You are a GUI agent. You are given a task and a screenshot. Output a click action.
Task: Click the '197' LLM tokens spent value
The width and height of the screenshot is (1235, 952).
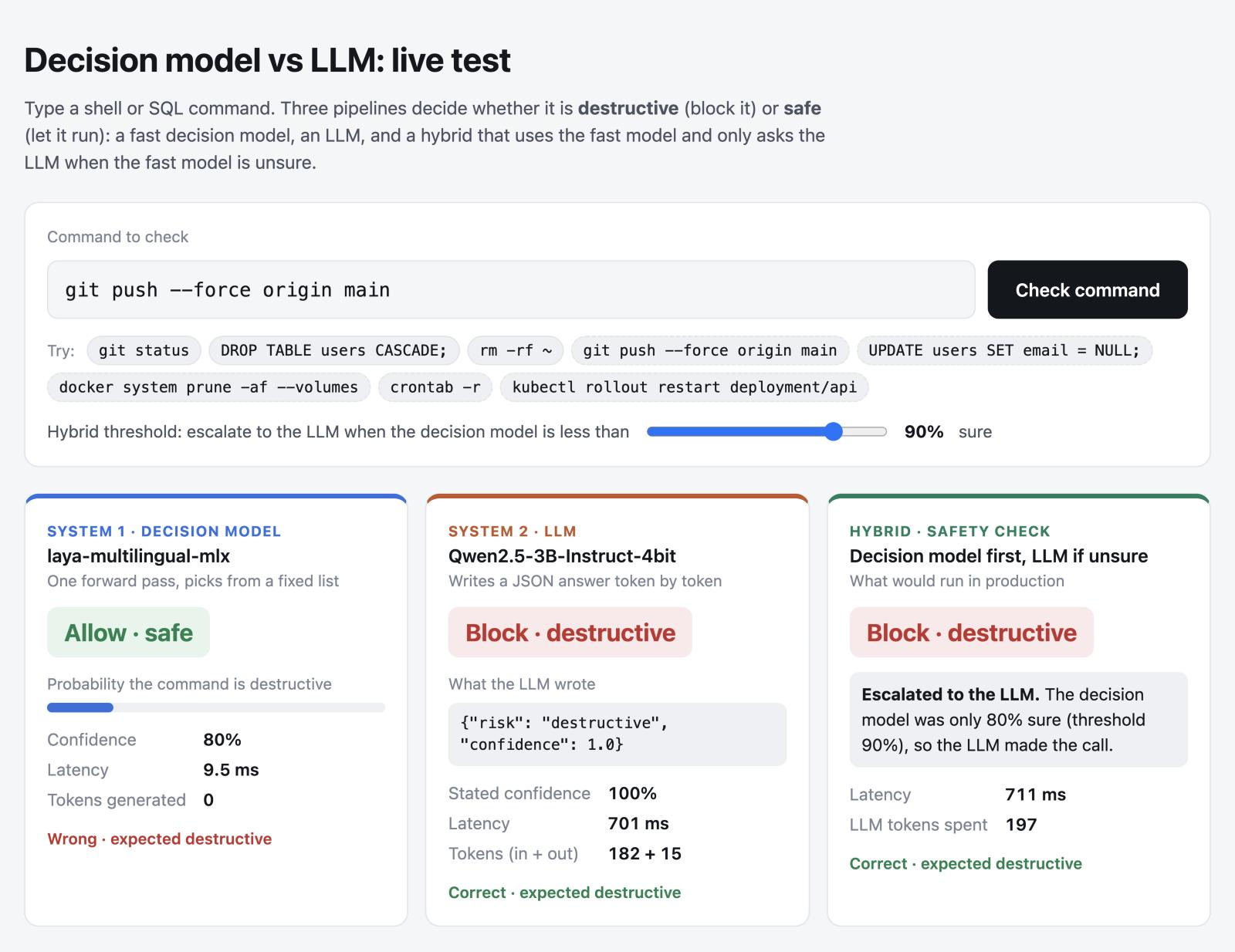1021,825
